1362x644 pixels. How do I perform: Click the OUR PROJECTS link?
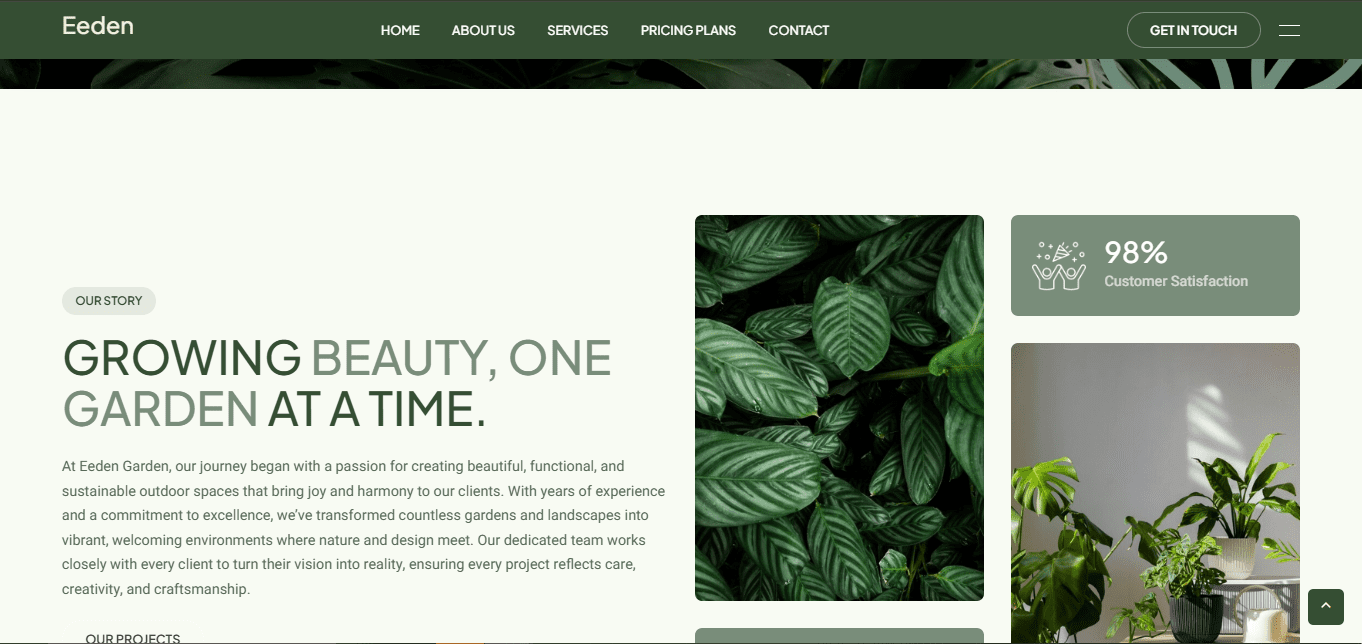pos(133,637)
